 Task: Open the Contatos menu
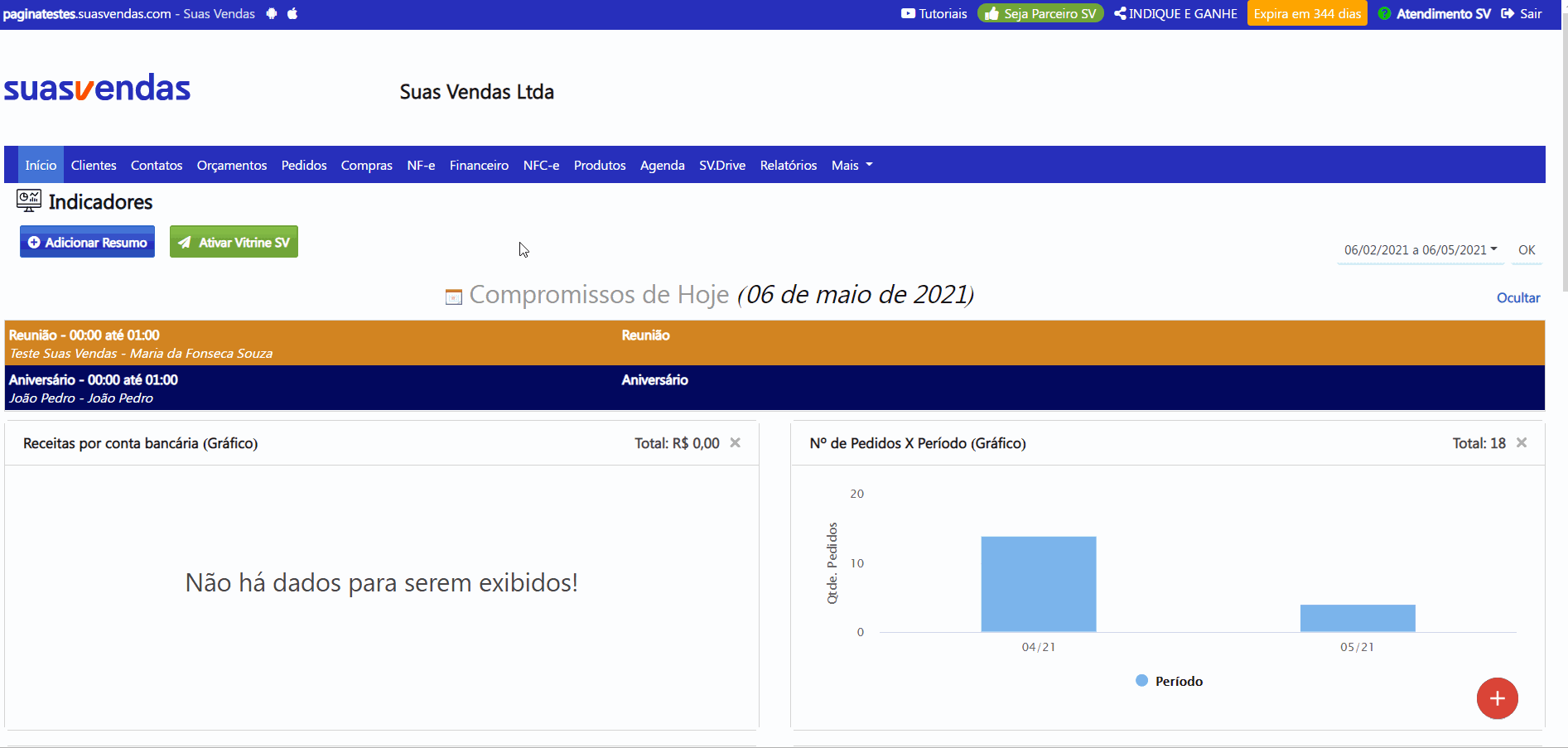click(x=157, y=165)
